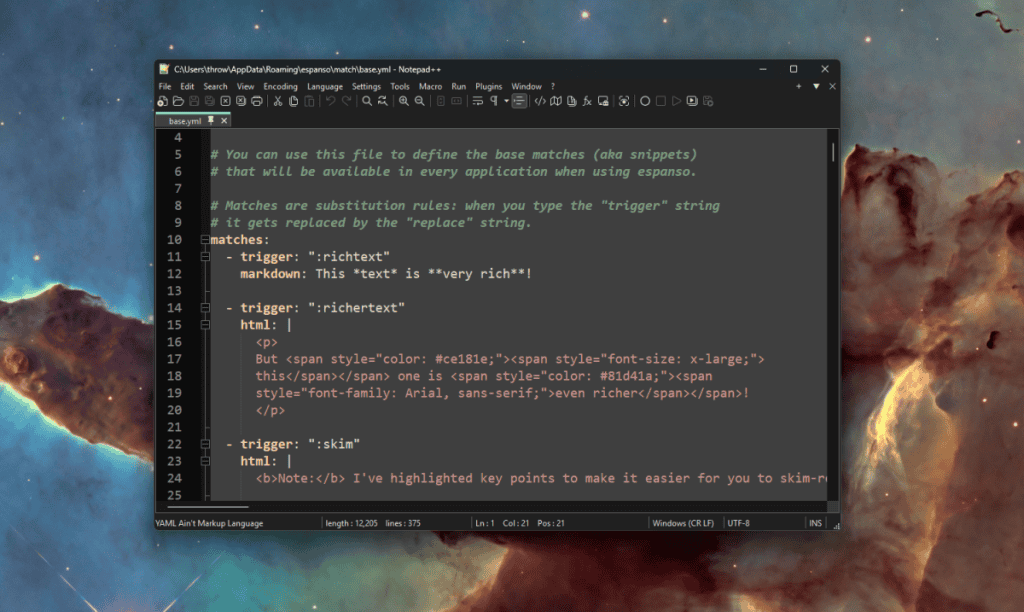Collapse the fold marker on line 14

click(x=204, y=308)
